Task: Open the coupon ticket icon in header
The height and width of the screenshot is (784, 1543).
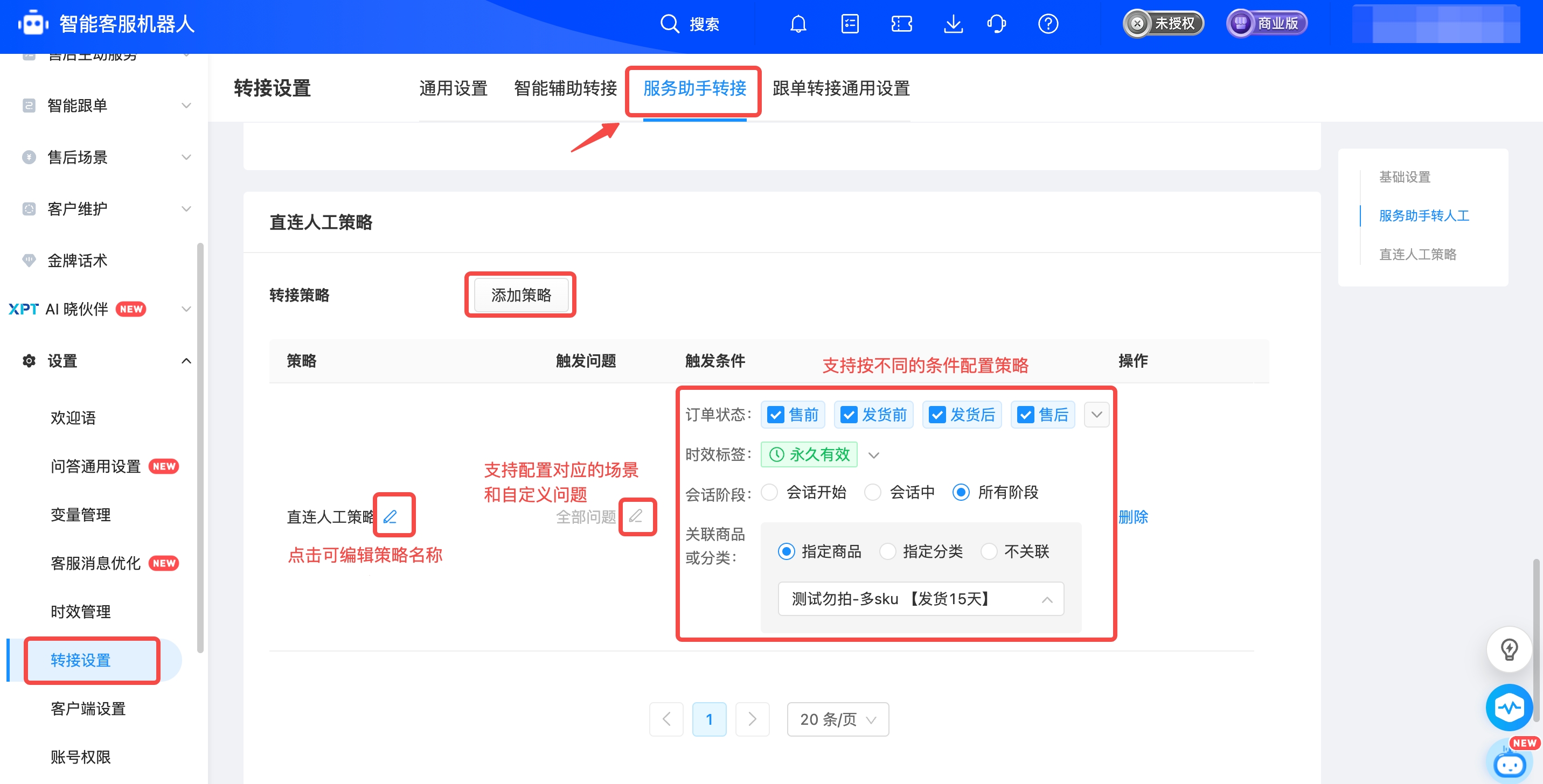Action: click(x=901, y=24)
